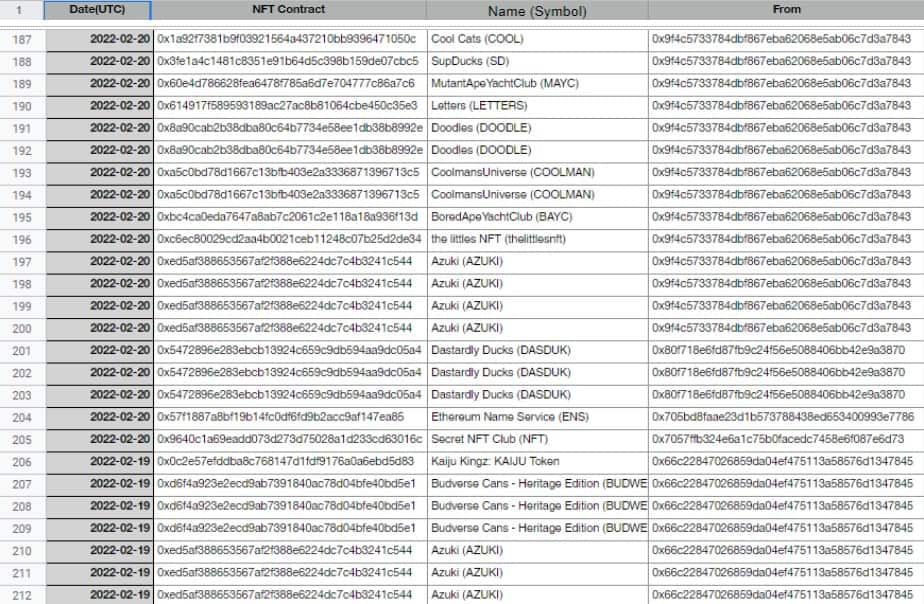924x604 pixels.
Task: Select row number 190 header
Action: [x=22, y=106]
